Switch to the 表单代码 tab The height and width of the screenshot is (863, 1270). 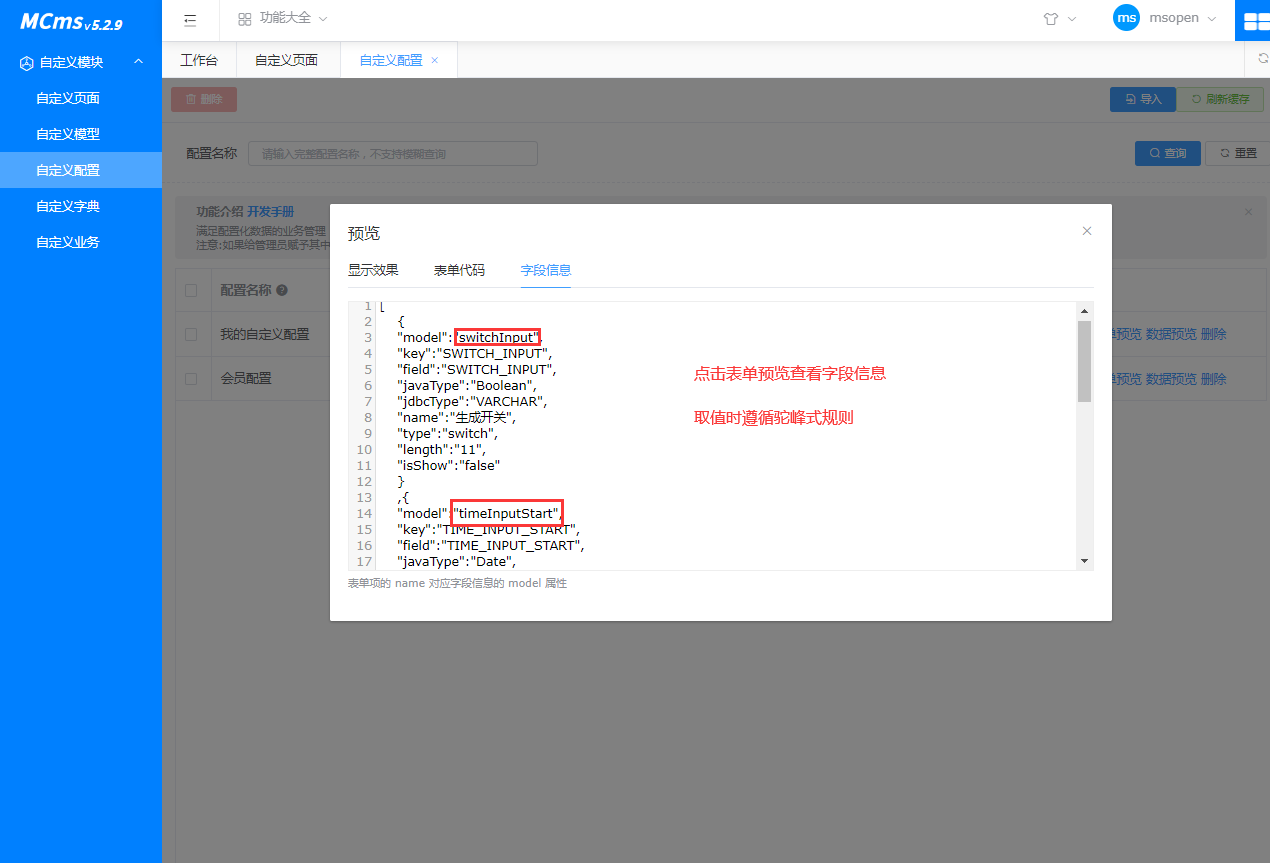(459, 270)
